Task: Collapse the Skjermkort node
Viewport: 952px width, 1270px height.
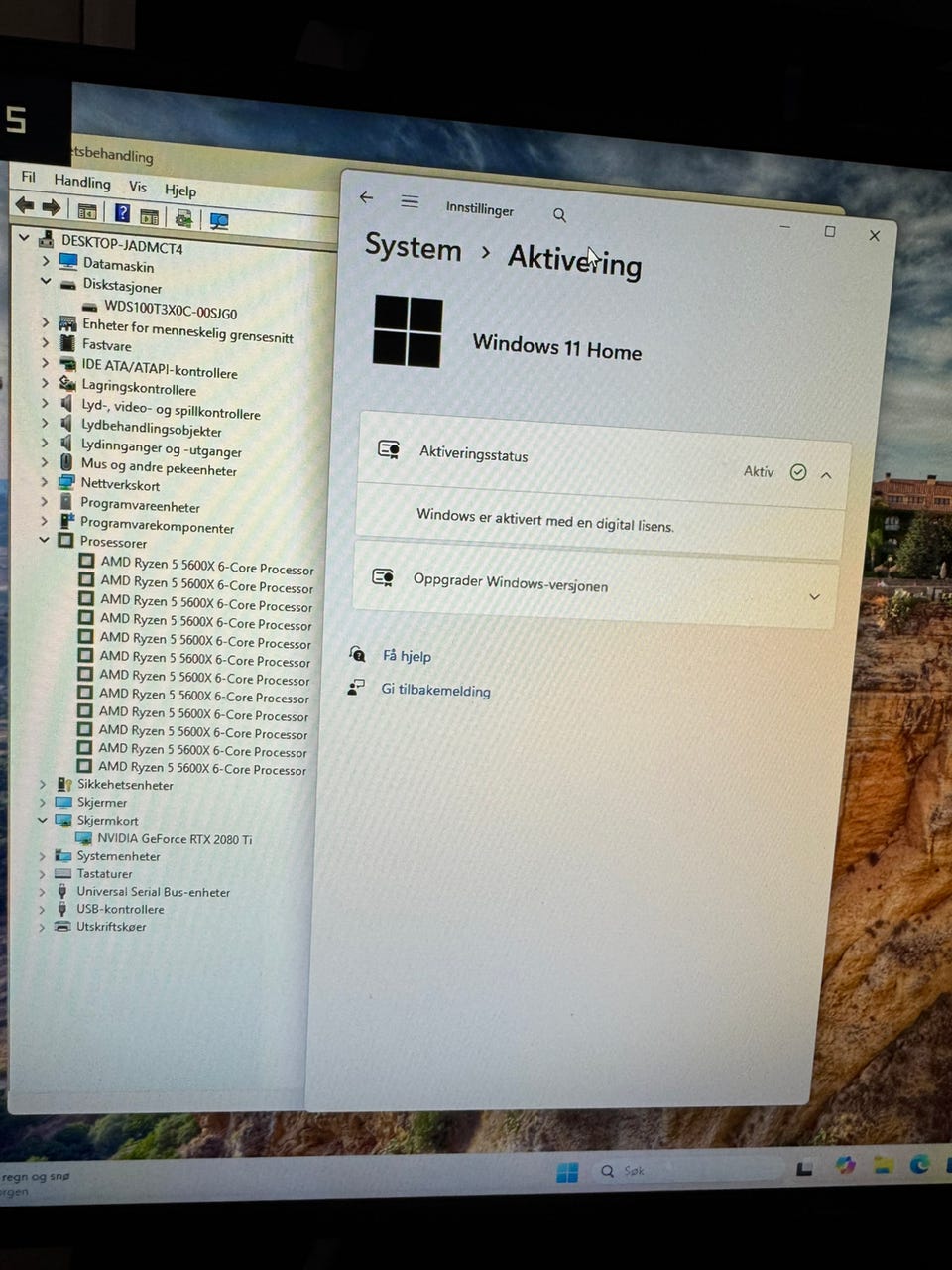Action: click(43, 820)
